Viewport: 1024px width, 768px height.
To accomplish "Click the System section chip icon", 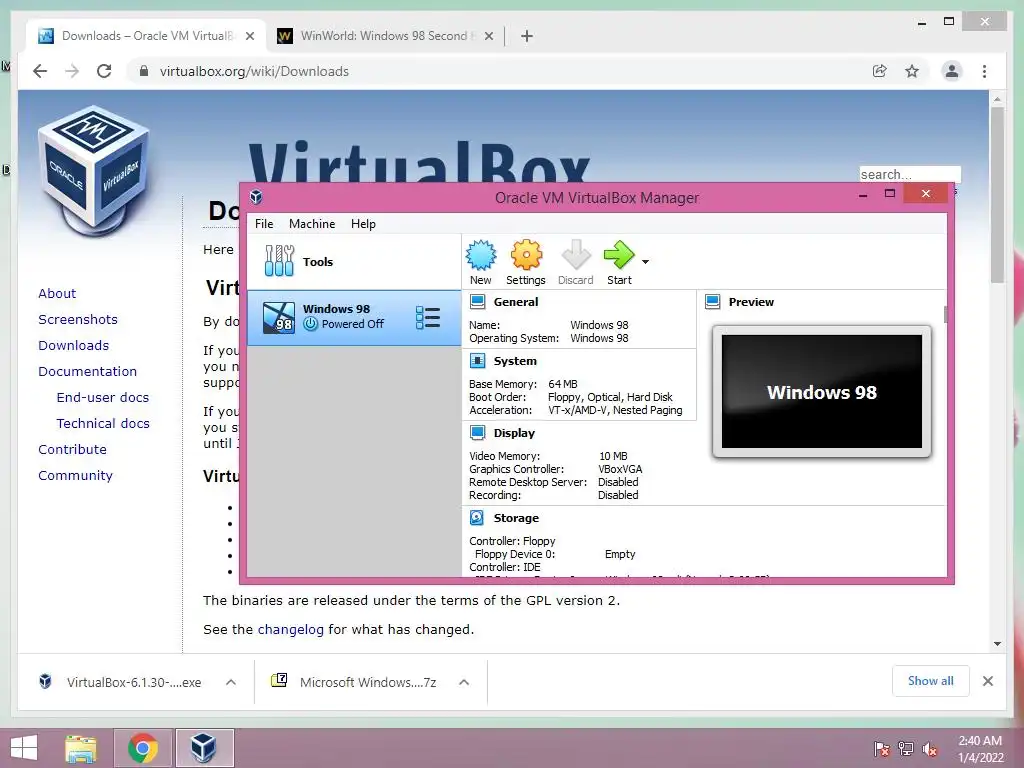I will (477, 361).
